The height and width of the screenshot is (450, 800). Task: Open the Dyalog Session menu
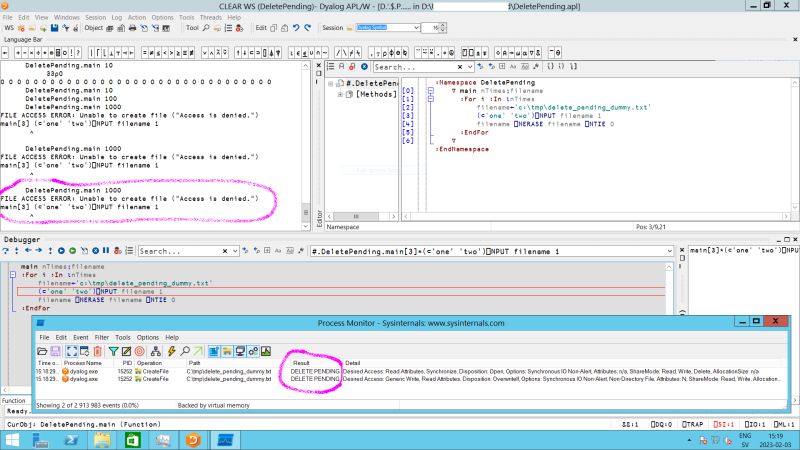[95, 17]
